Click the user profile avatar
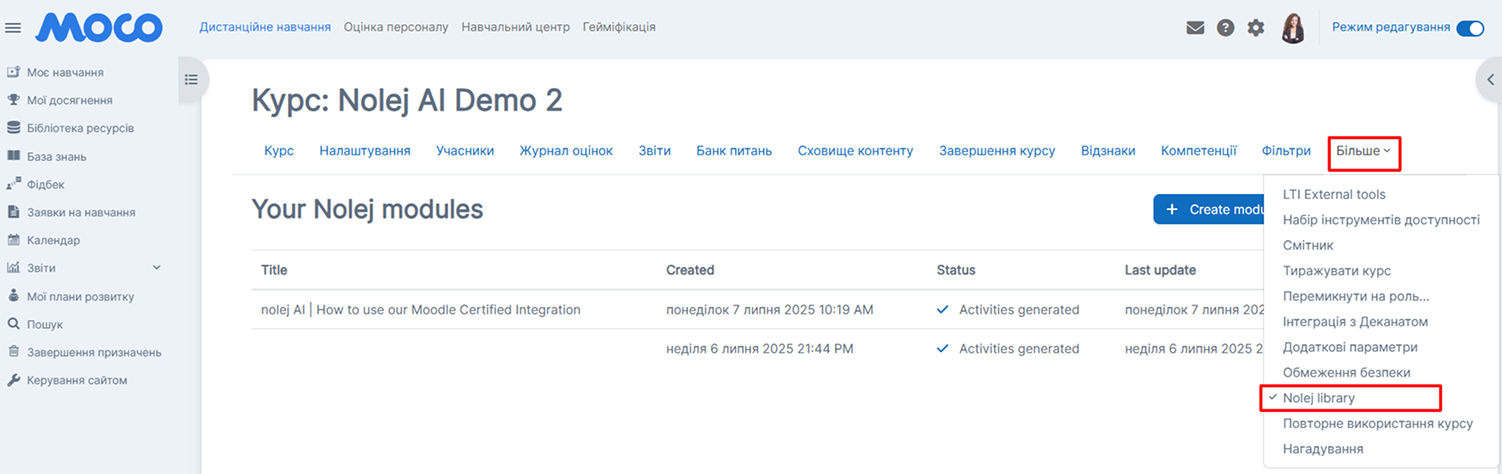The height and width of the screenshot is (474, 1502). 1293,28
